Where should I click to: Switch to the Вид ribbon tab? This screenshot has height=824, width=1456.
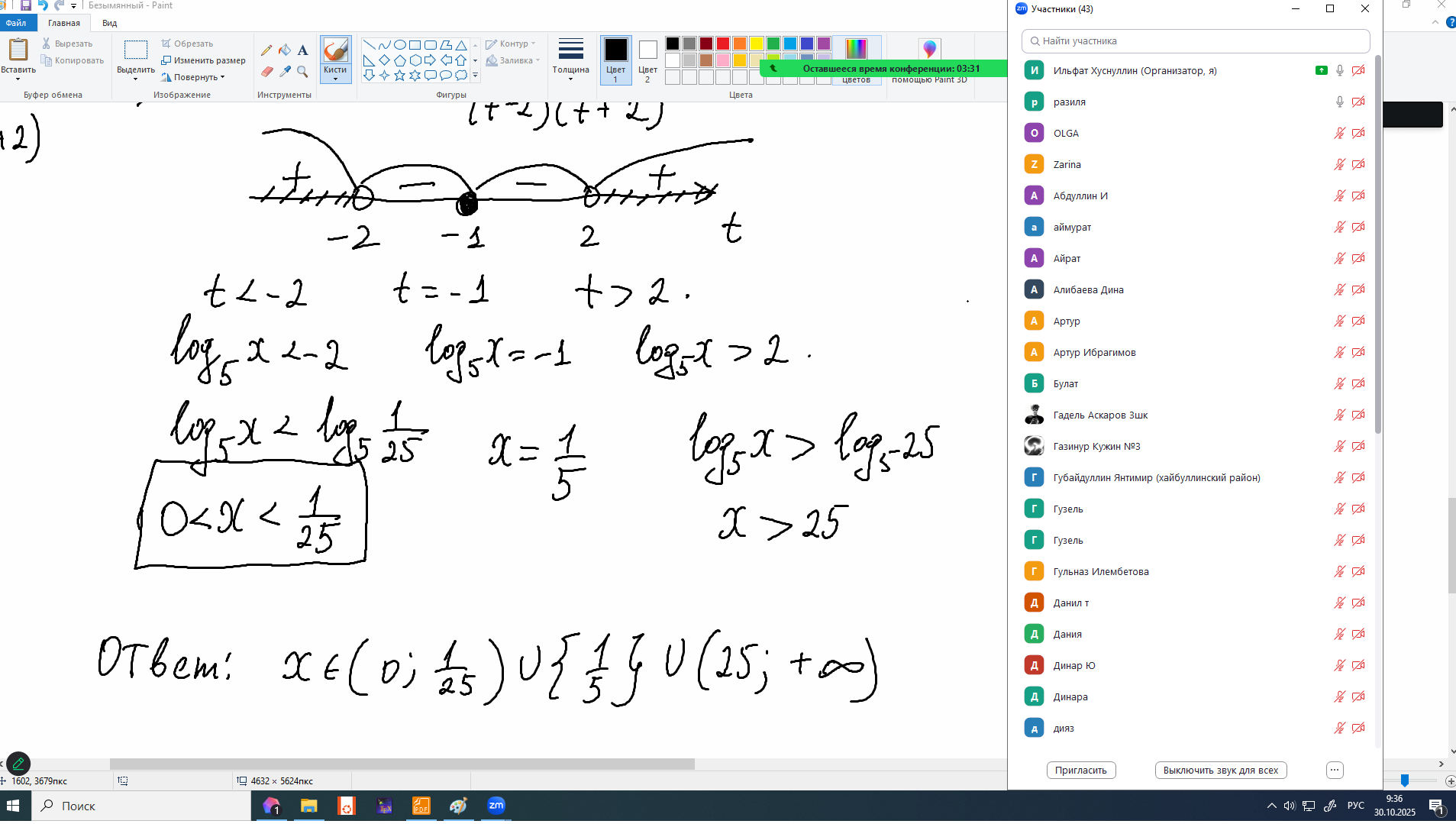(110, 23)
